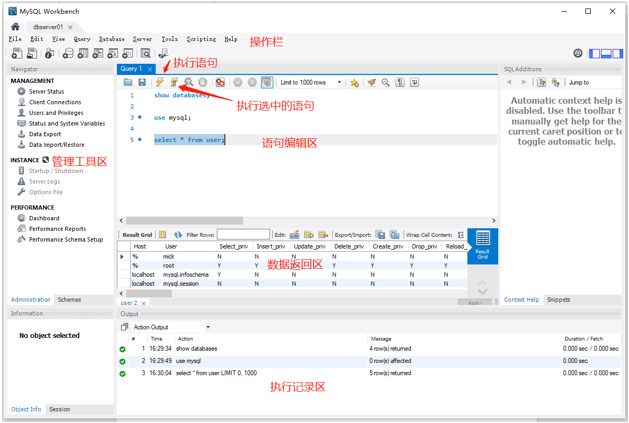Commit transaction check icon
Image resolution: width=629 pixels, height=423 pixels.
point(238,82)
